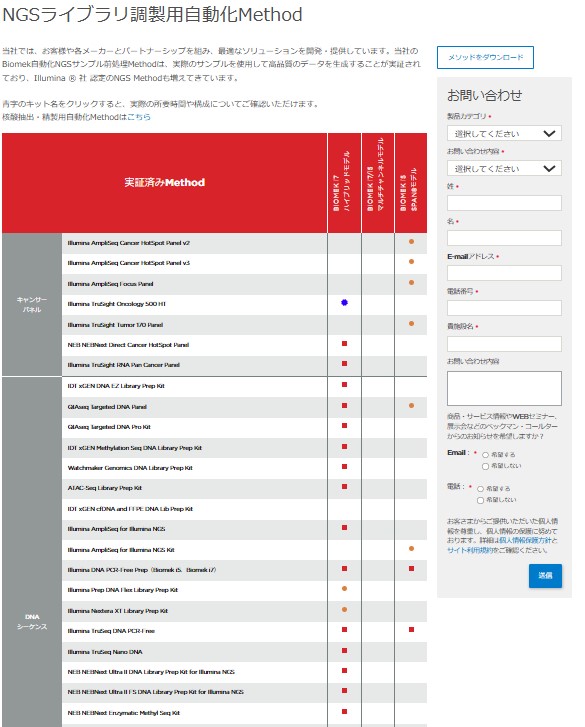Image resolution: width=585 pixels, height=727 pixels.
Task: Select Email 希望する radio button
Action: click(485, 455)
